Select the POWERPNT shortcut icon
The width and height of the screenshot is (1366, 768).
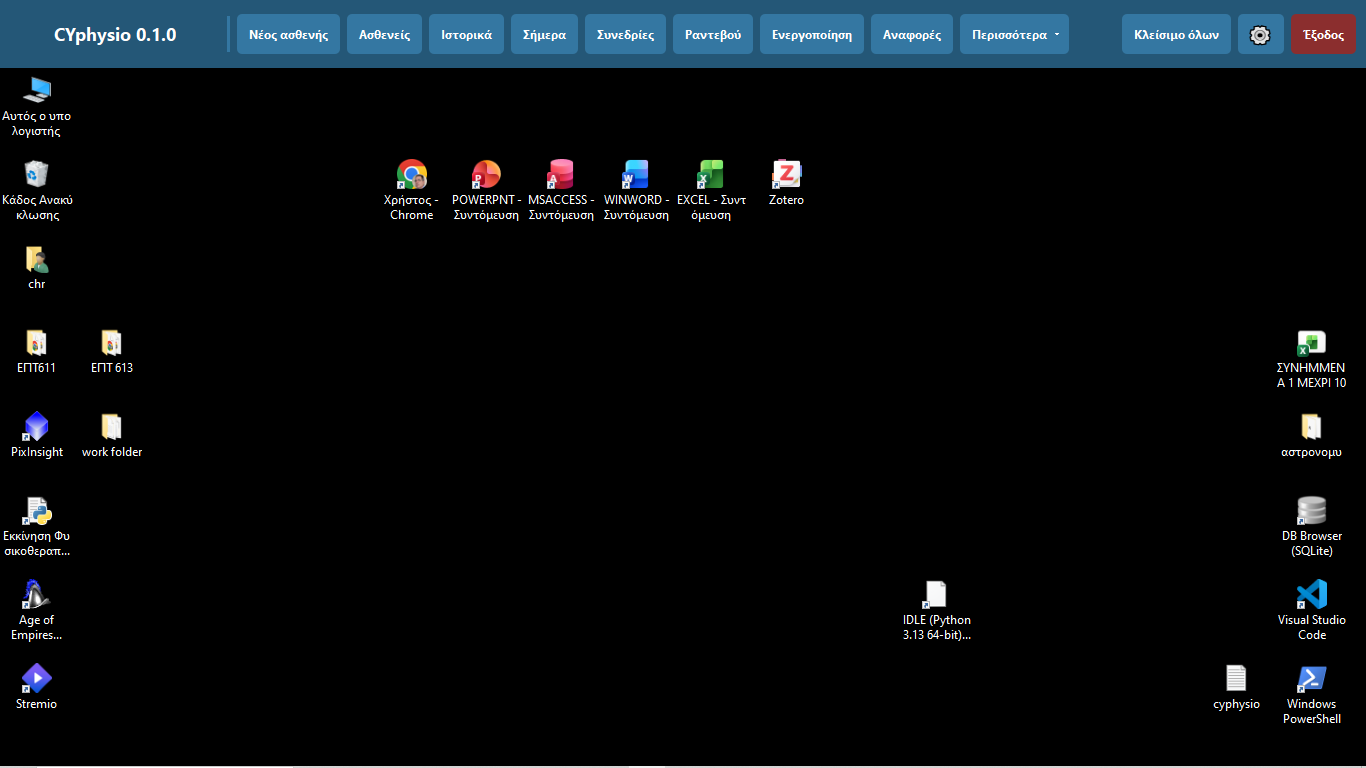(x=486, y=175)
